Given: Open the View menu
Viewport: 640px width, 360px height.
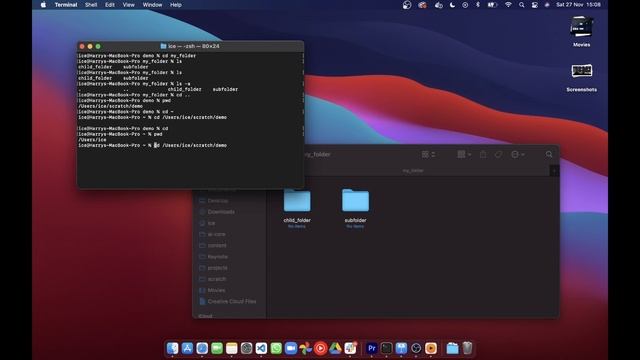Looking at the screenshot, I should pyautogui.click(x=129, y=5).
